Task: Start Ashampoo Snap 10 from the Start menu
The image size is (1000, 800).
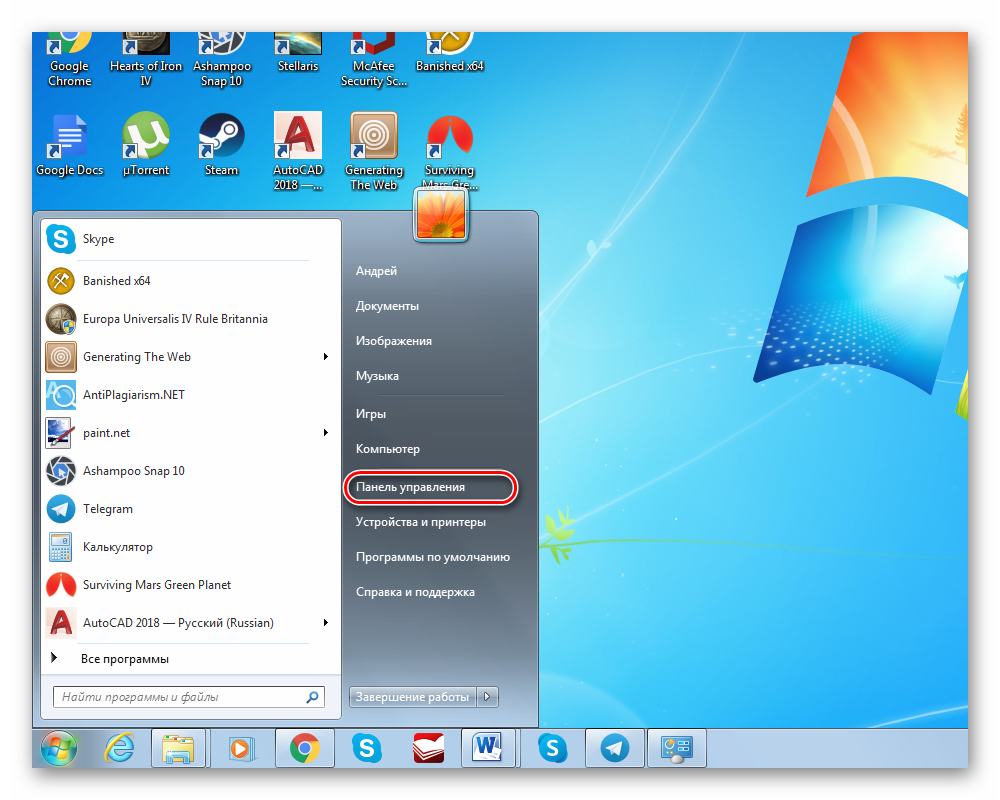Action: 190,471
